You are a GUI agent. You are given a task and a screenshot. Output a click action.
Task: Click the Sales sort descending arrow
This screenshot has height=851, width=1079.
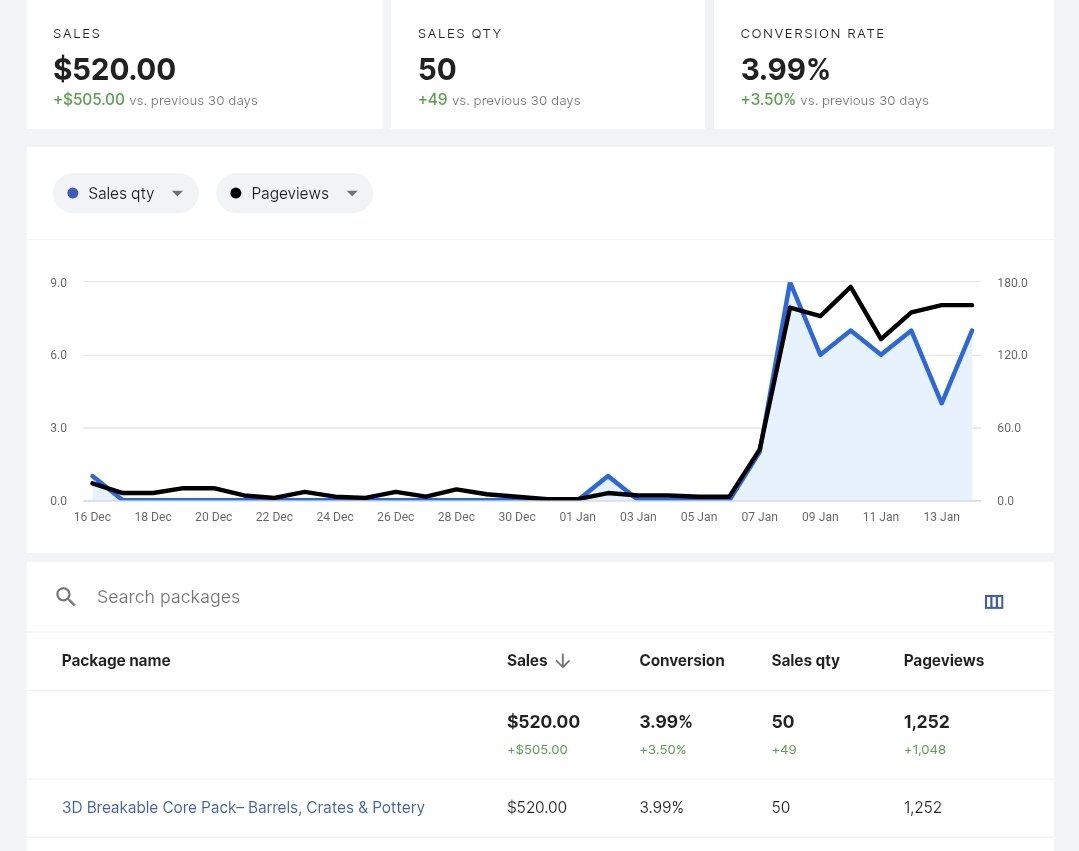tap(563, 661)
